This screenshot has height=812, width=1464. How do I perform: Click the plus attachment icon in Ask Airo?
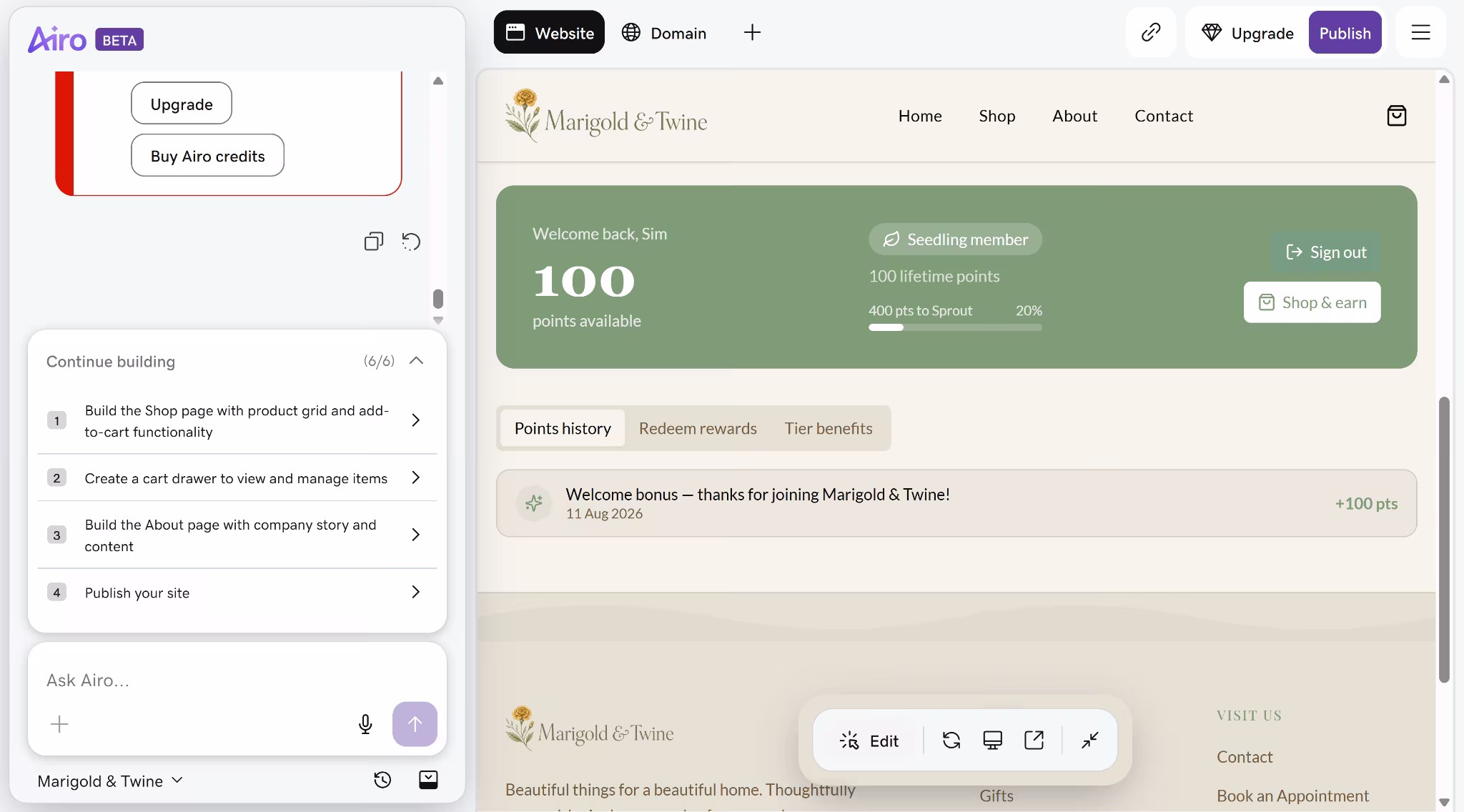coord(59,724)
